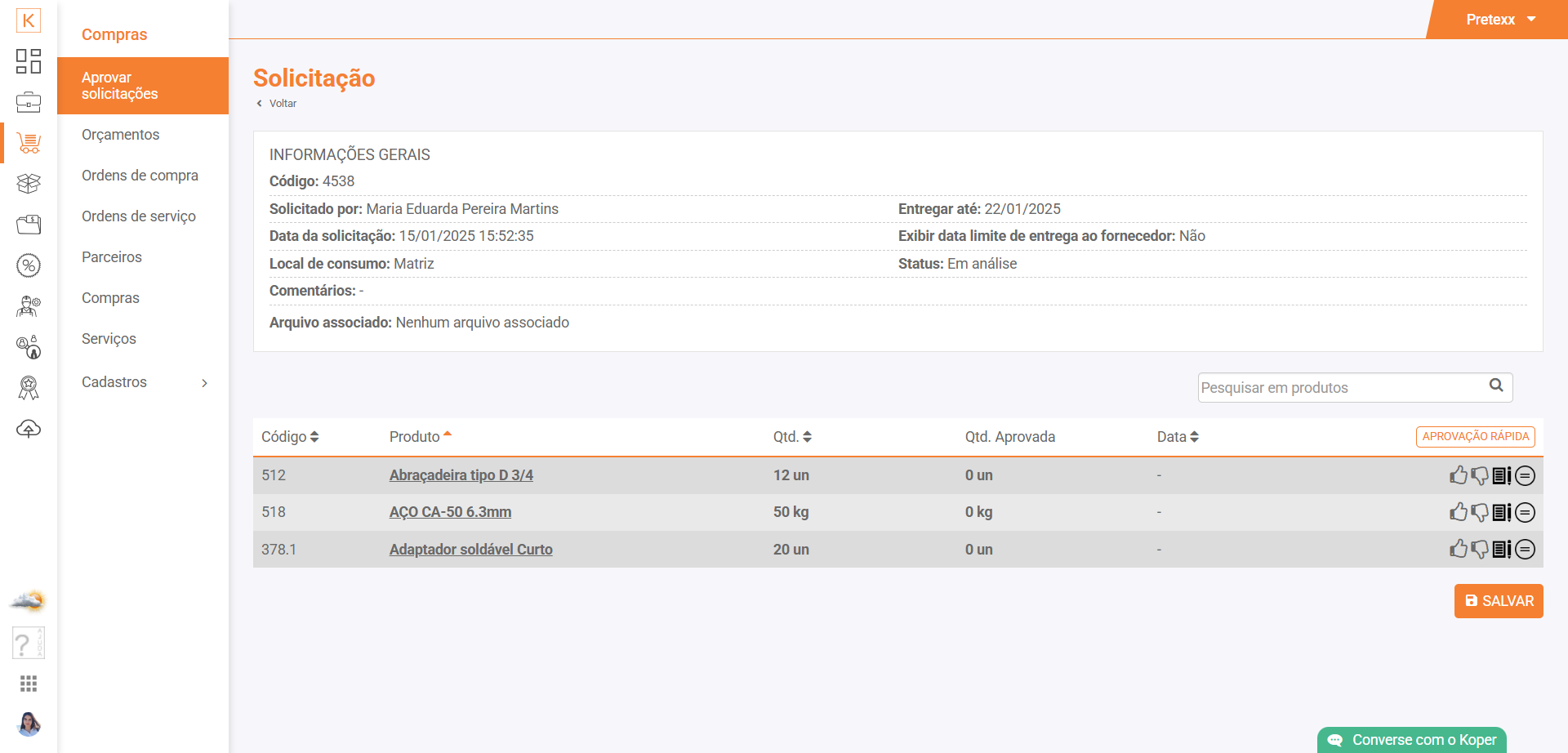Click circled equals icon in Abraçadeira row
The image size is (1568, 753).
tap(1525, 475)
